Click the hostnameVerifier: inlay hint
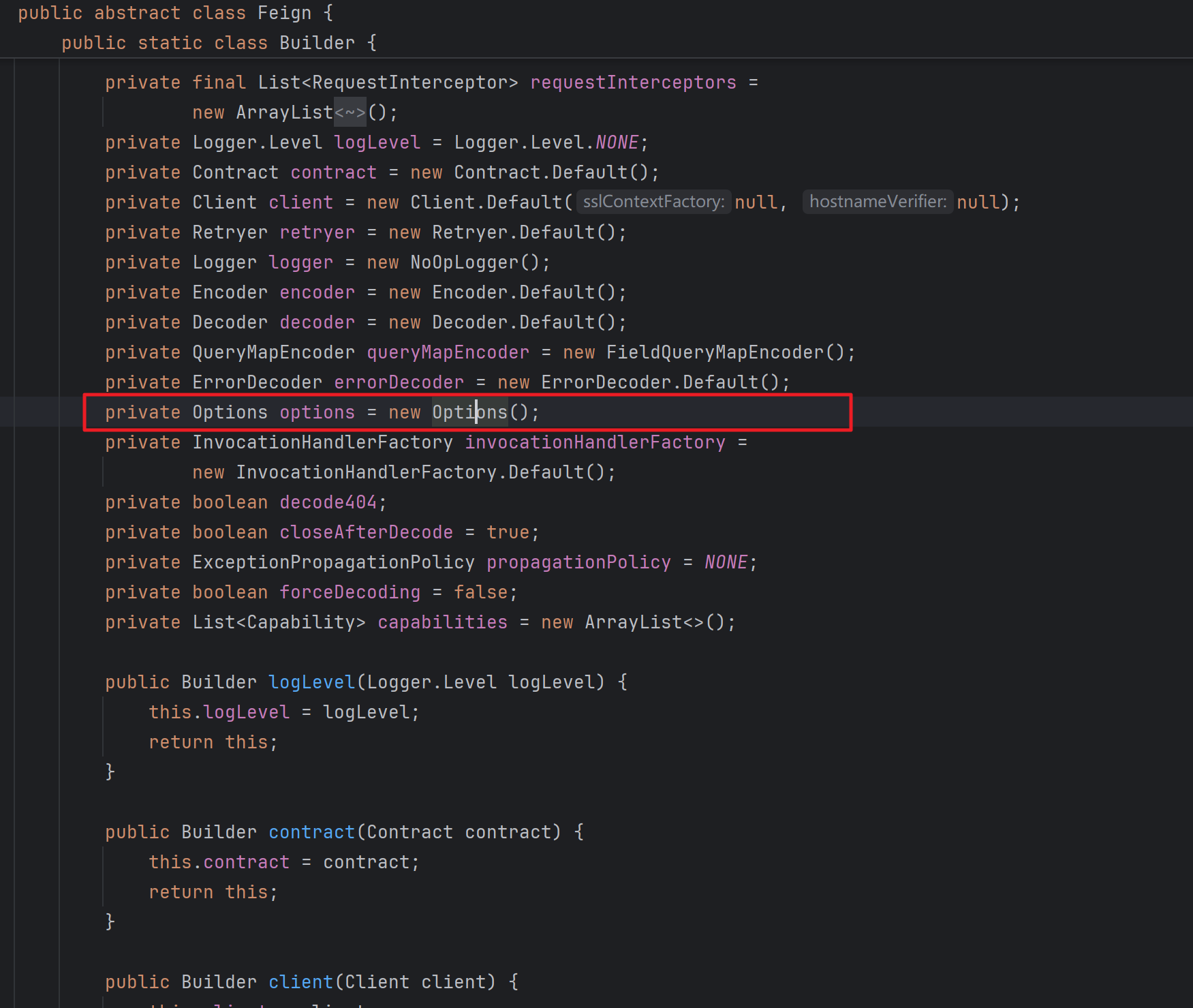Screen dimensions: 1193x1008 click(878, 202)
